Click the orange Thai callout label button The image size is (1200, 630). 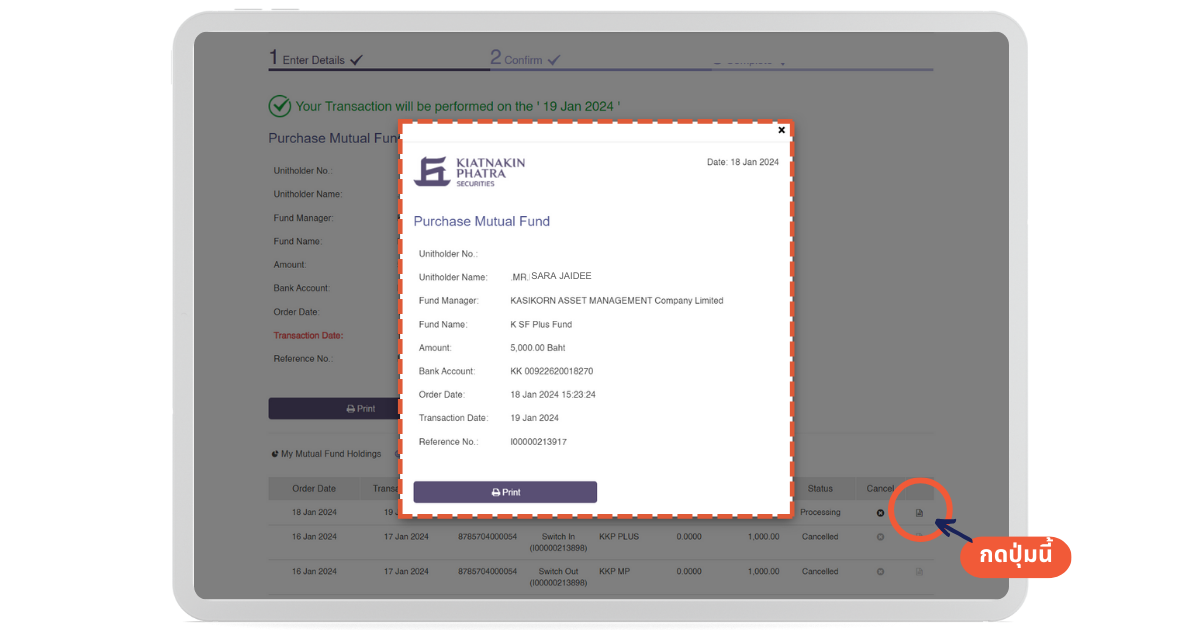tap(1015, 557)
